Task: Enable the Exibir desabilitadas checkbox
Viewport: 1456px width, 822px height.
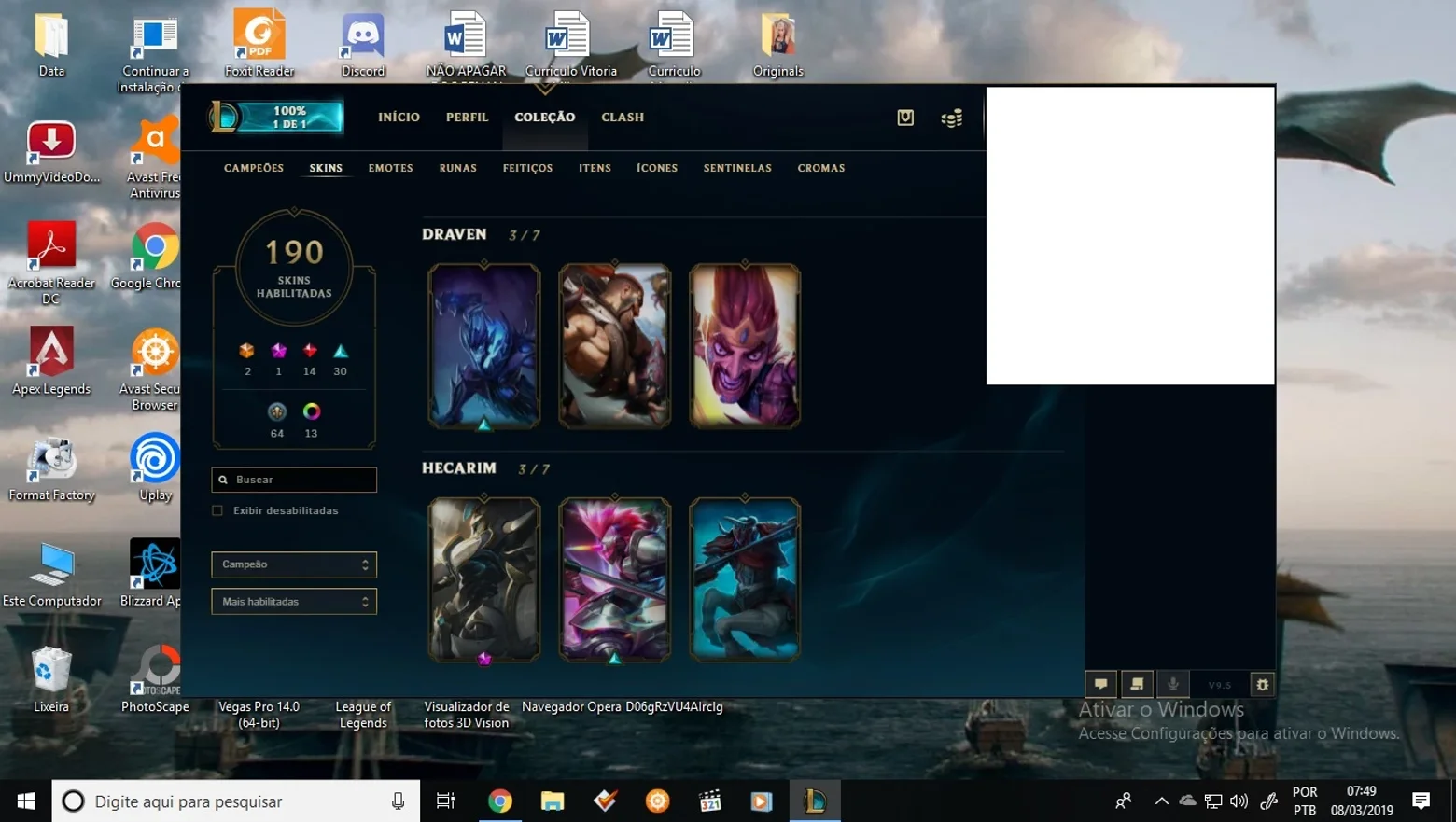Action: (x=217, y=510)
